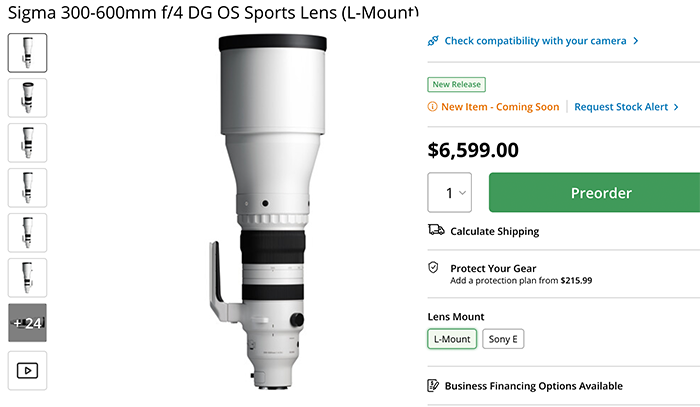Select the second lens thumbnail
This screenshot has height=407, width=700.
[x=27, y=97]
